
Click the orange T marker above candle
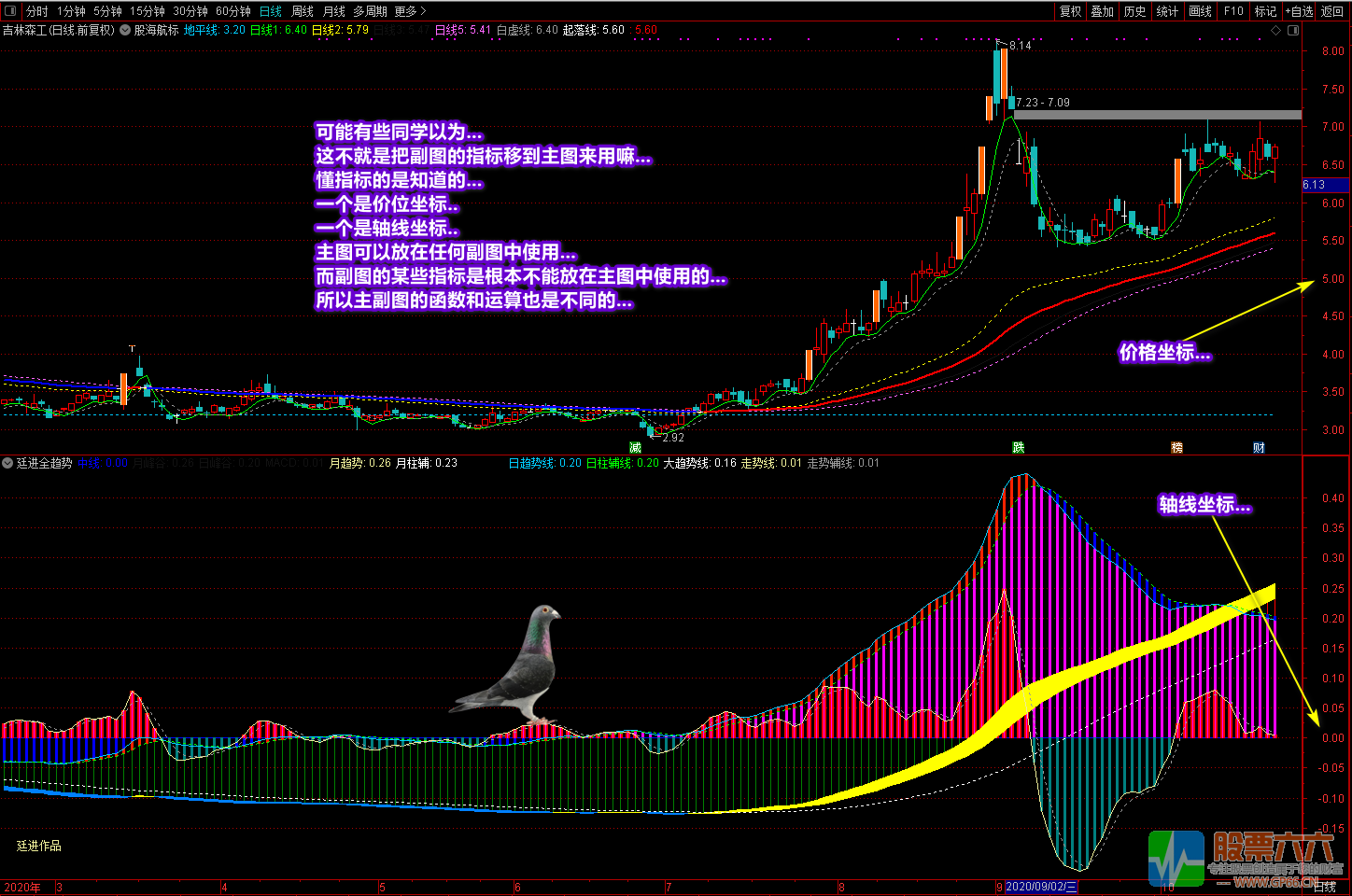point(132,348)
